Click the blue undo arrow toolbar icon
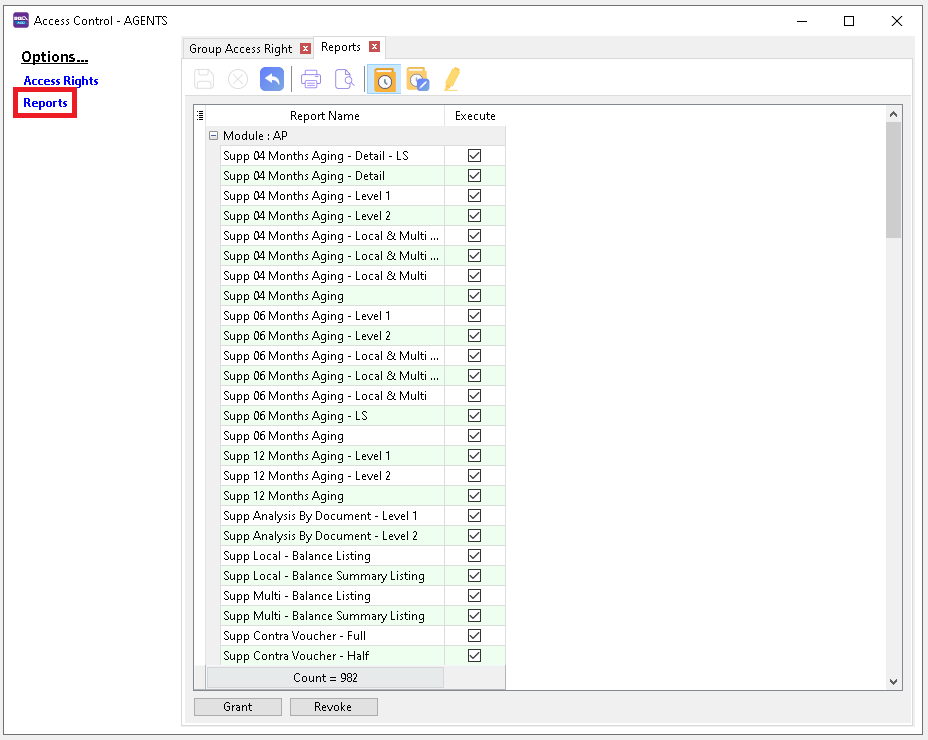This screenshot has width=928, height=740. [x=271, y=79]
